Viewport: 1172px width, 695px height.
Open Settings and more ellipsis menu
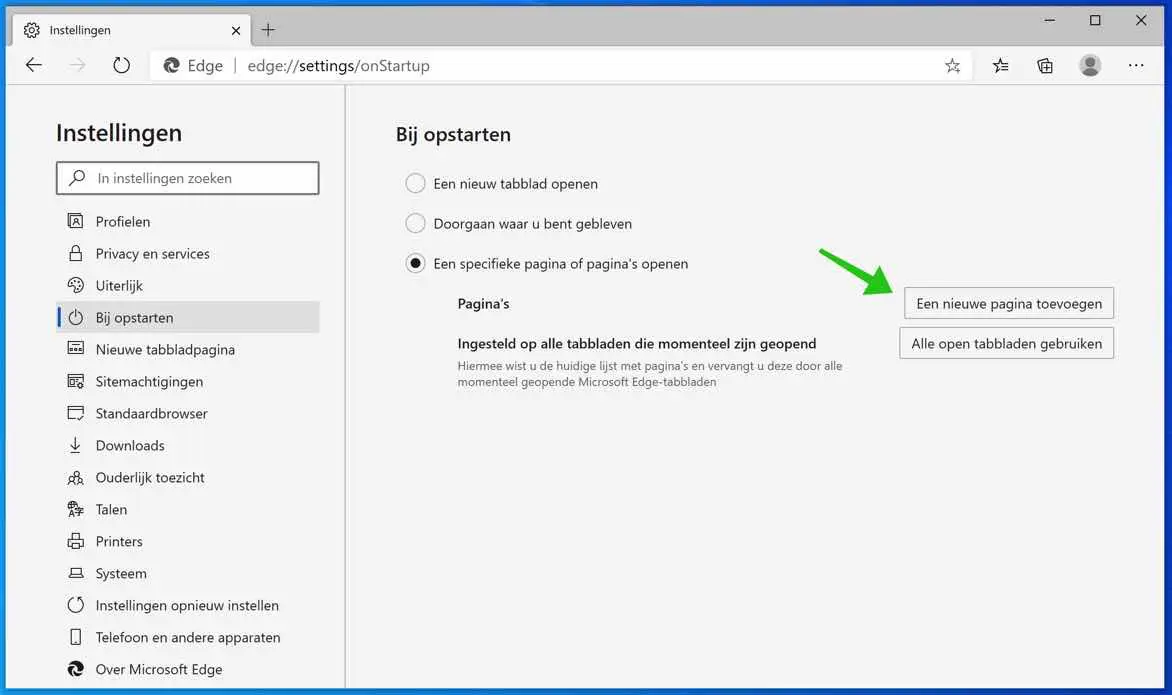tap(1136, 66)
